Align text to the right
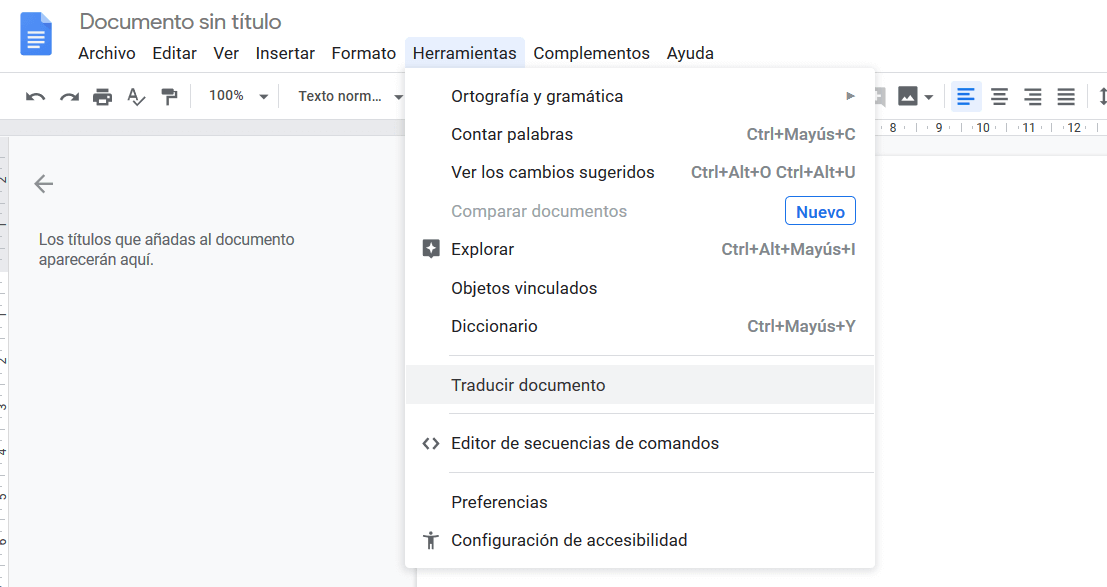The image size is (1107, 587). [x=1033, y=96]
